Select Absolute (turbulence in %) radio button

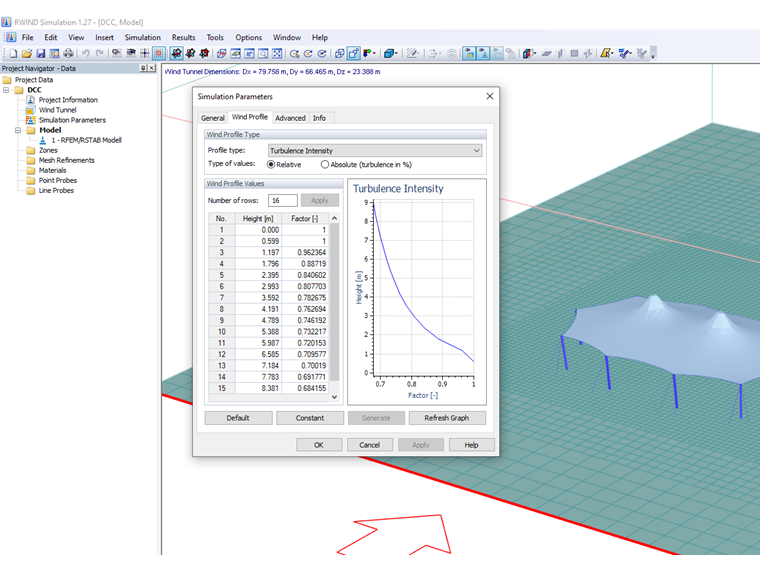[x=325, y=165]
